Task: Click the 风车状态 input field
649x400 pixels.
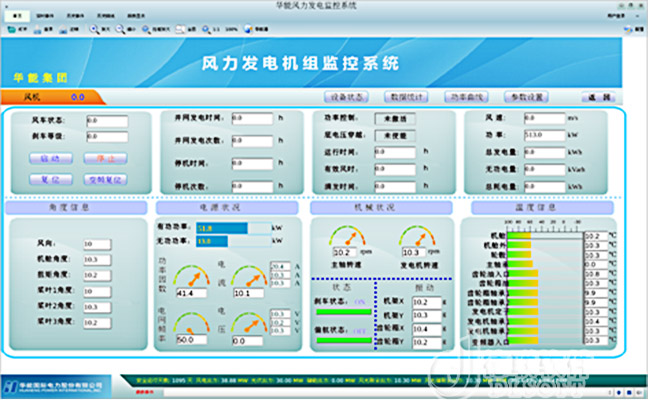Action: pos(106,121)
